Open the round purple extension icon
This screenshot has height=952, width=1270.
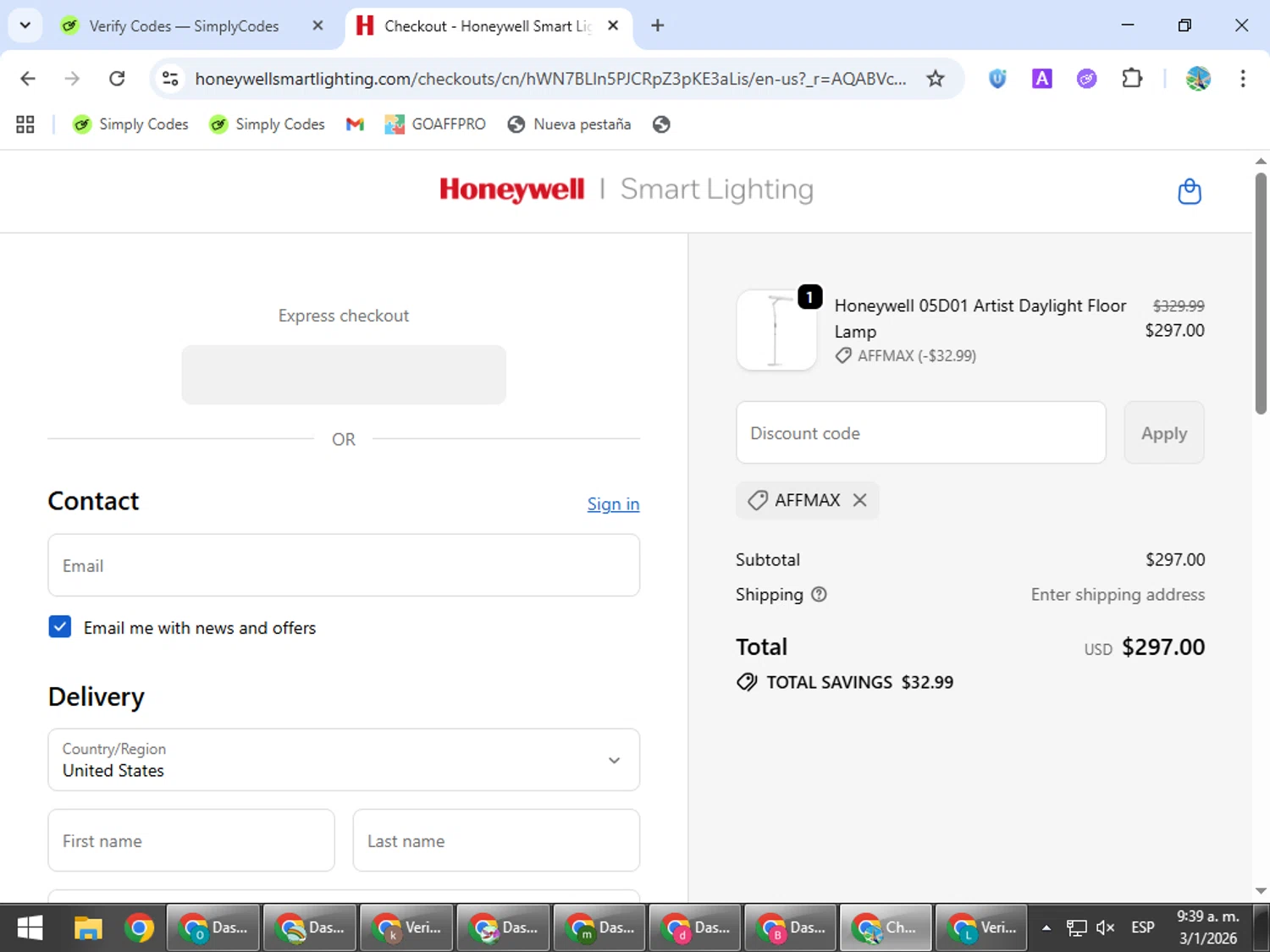[1086, 79]
